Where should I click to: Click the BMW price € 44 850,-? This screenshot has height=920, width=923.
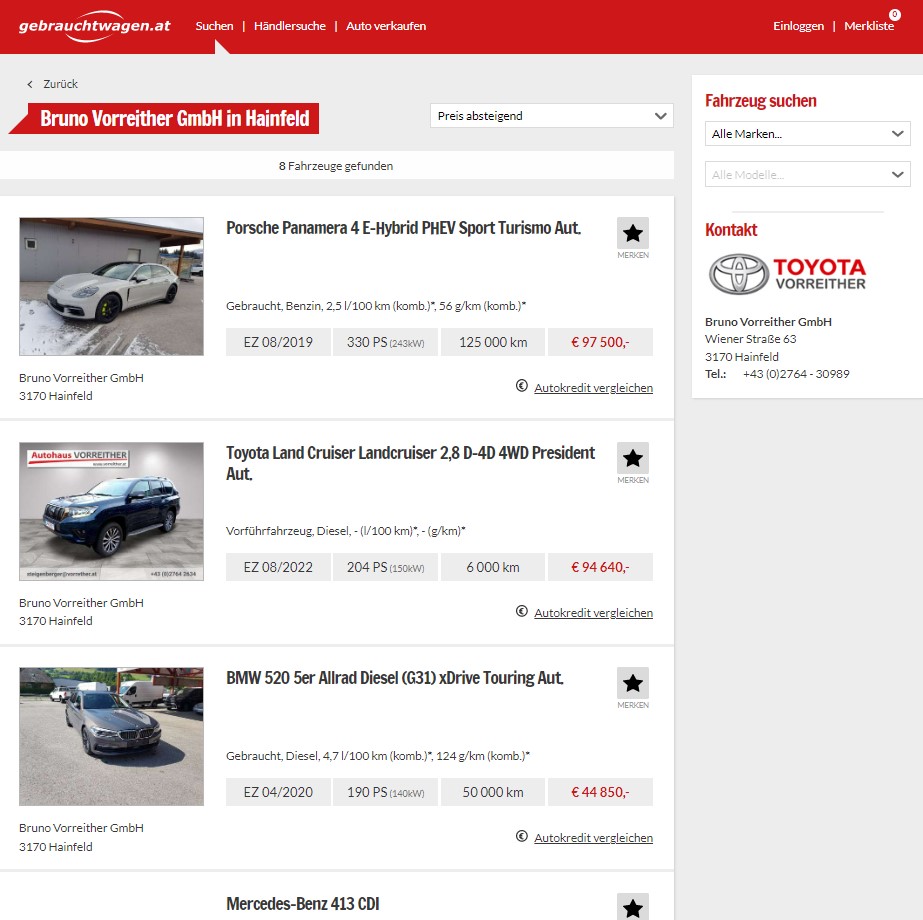600,792
